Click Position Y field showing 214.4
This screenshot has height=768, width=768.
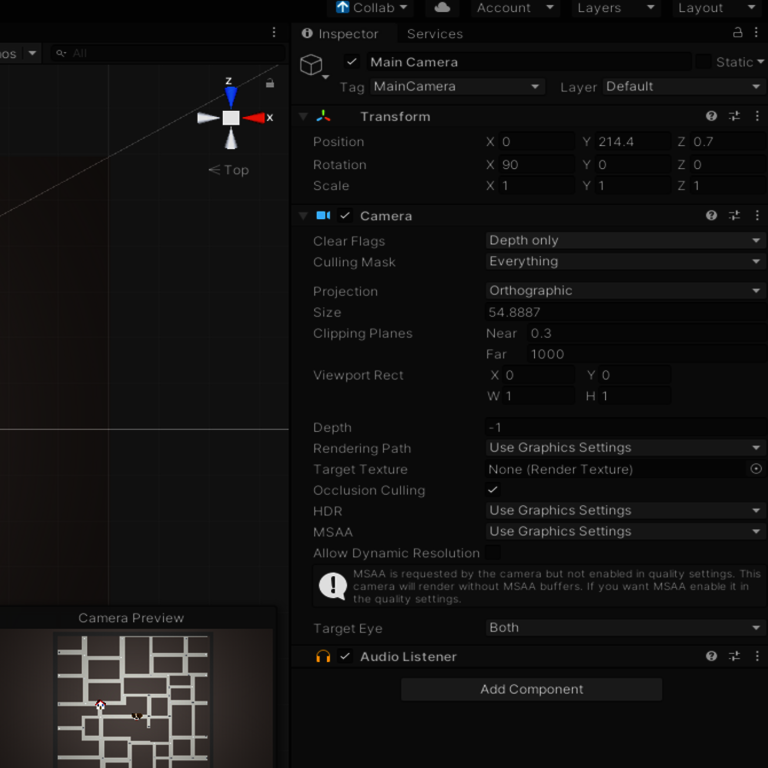632,142
